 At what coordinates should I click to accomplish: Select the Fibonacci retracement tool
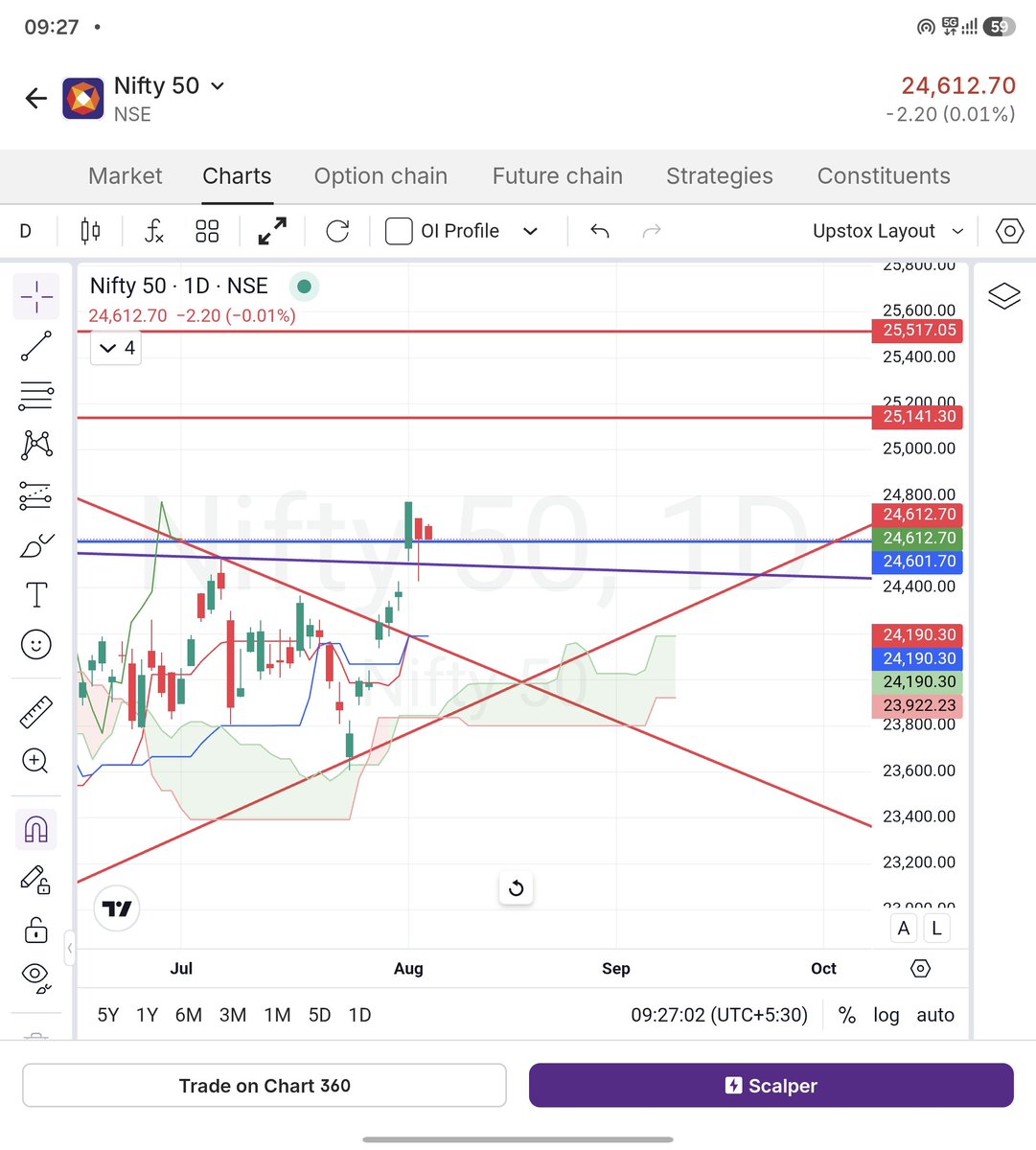[36, 396]
